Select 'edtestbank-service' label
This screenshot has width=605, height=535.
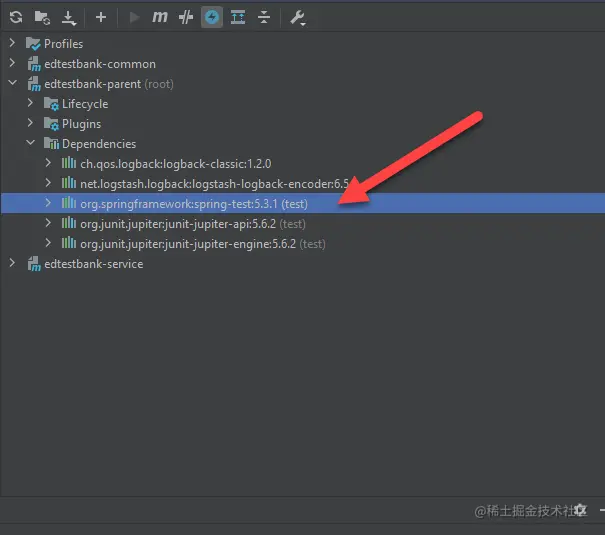tap(94, 264)
